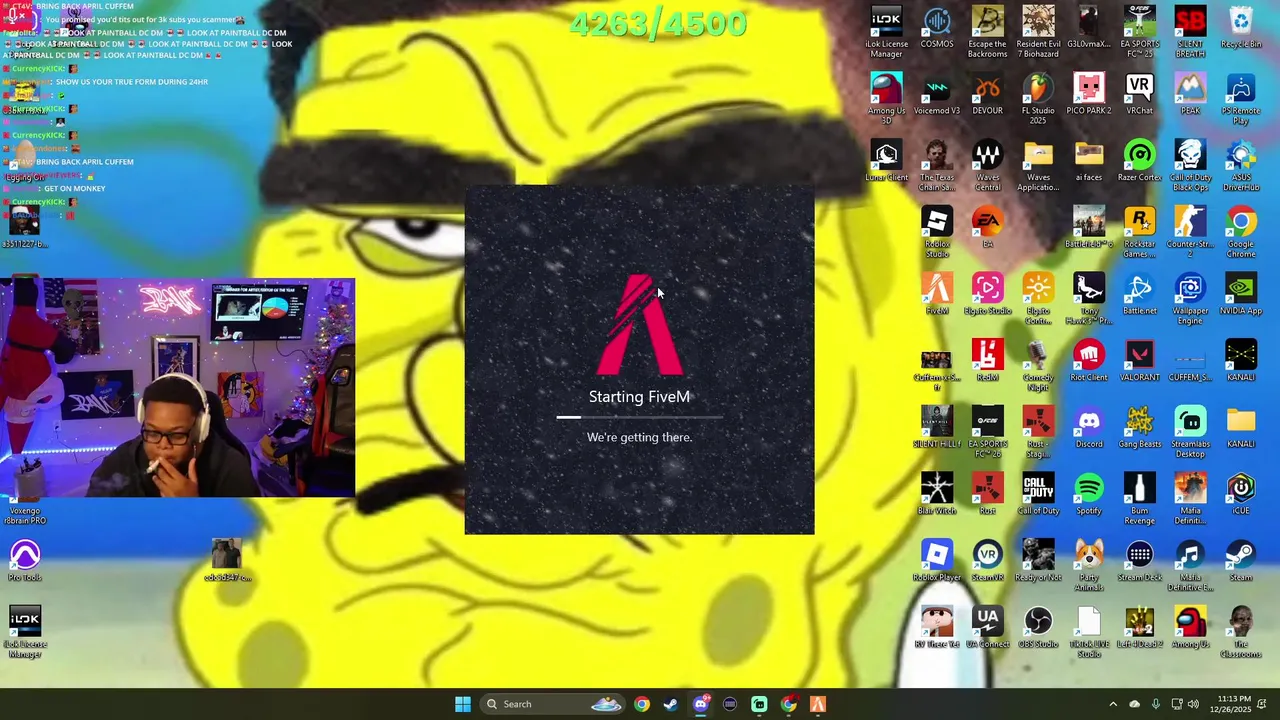Open NVIDIA App desktop icon

click(x=1241, y=295)
